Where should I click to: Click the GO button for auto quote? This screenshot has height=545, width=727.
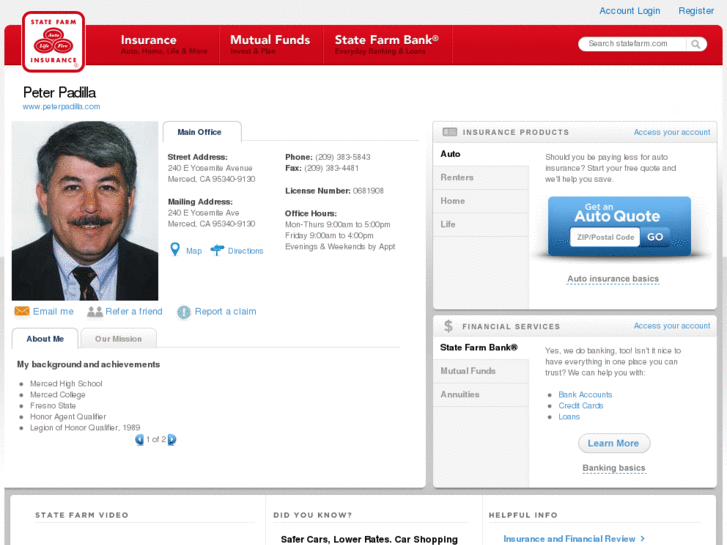click(x=655, y=237)
